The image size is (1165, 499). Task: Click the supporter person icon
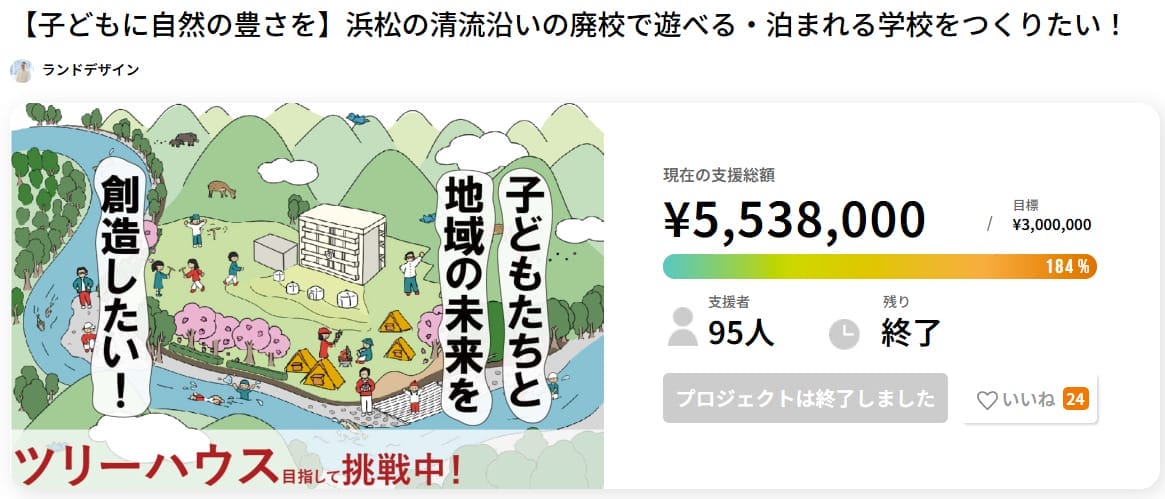click(683, 327)
